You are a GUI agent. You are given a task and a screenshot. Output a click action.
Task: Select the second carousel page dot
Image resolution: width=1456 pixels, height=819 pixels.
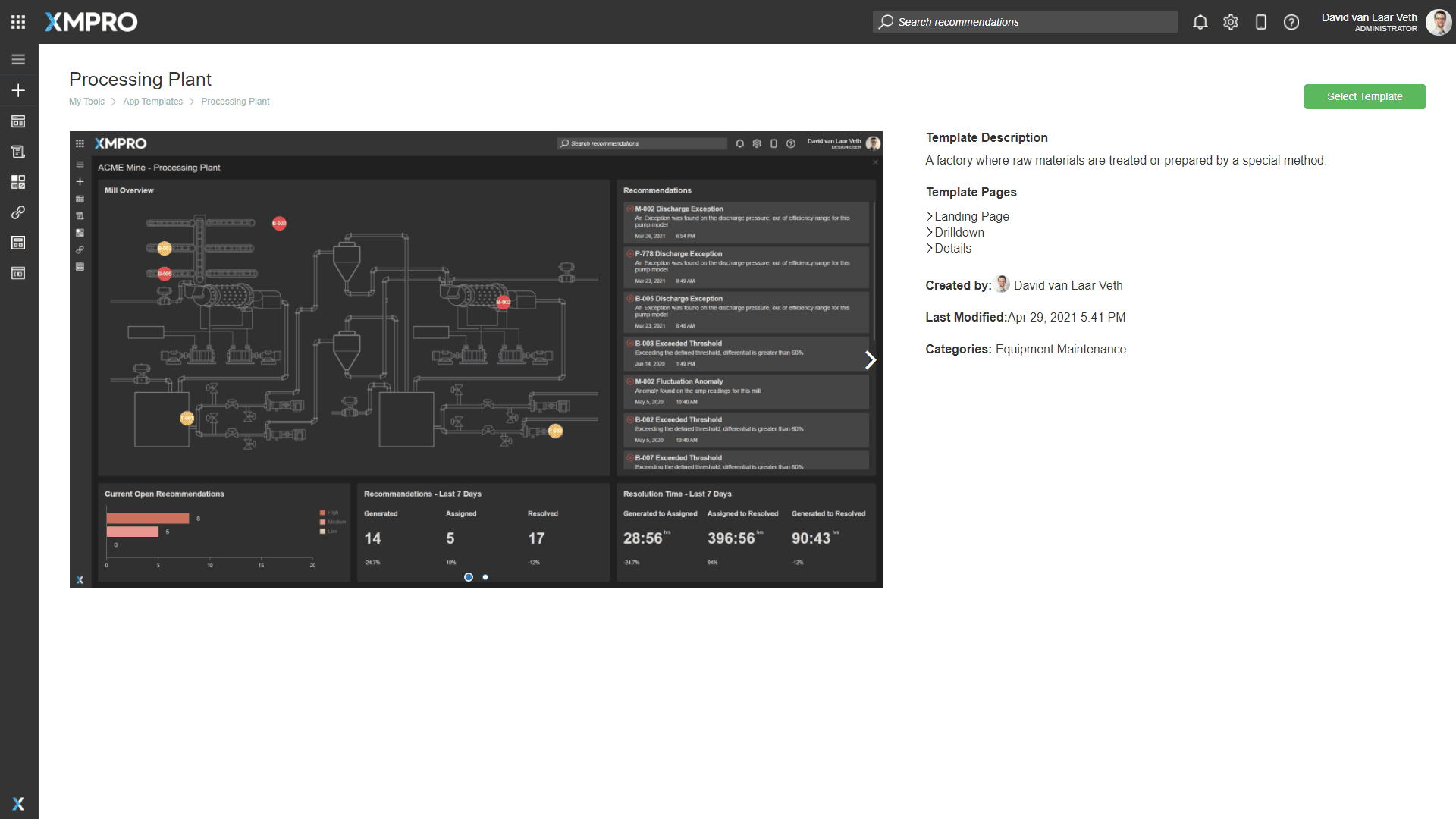[485, 577]
